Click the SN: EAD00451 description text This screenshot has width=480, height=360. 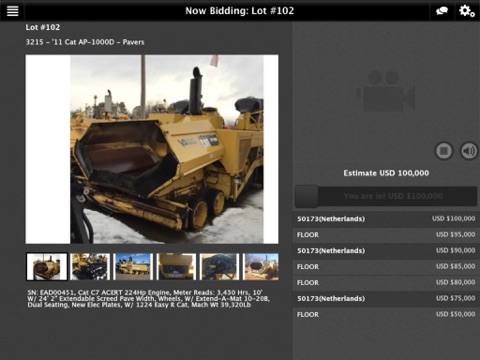[149, 299]
